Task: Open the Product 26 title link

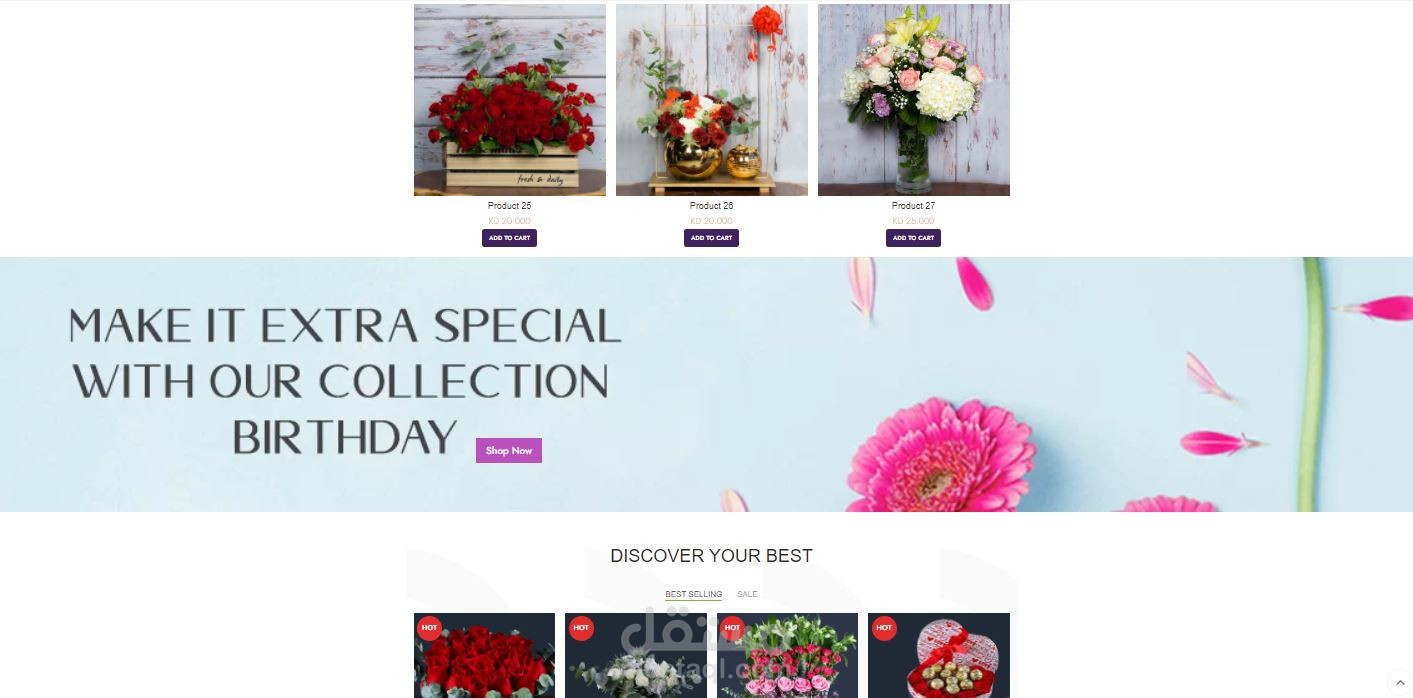Action: click(x=712, y=206)
